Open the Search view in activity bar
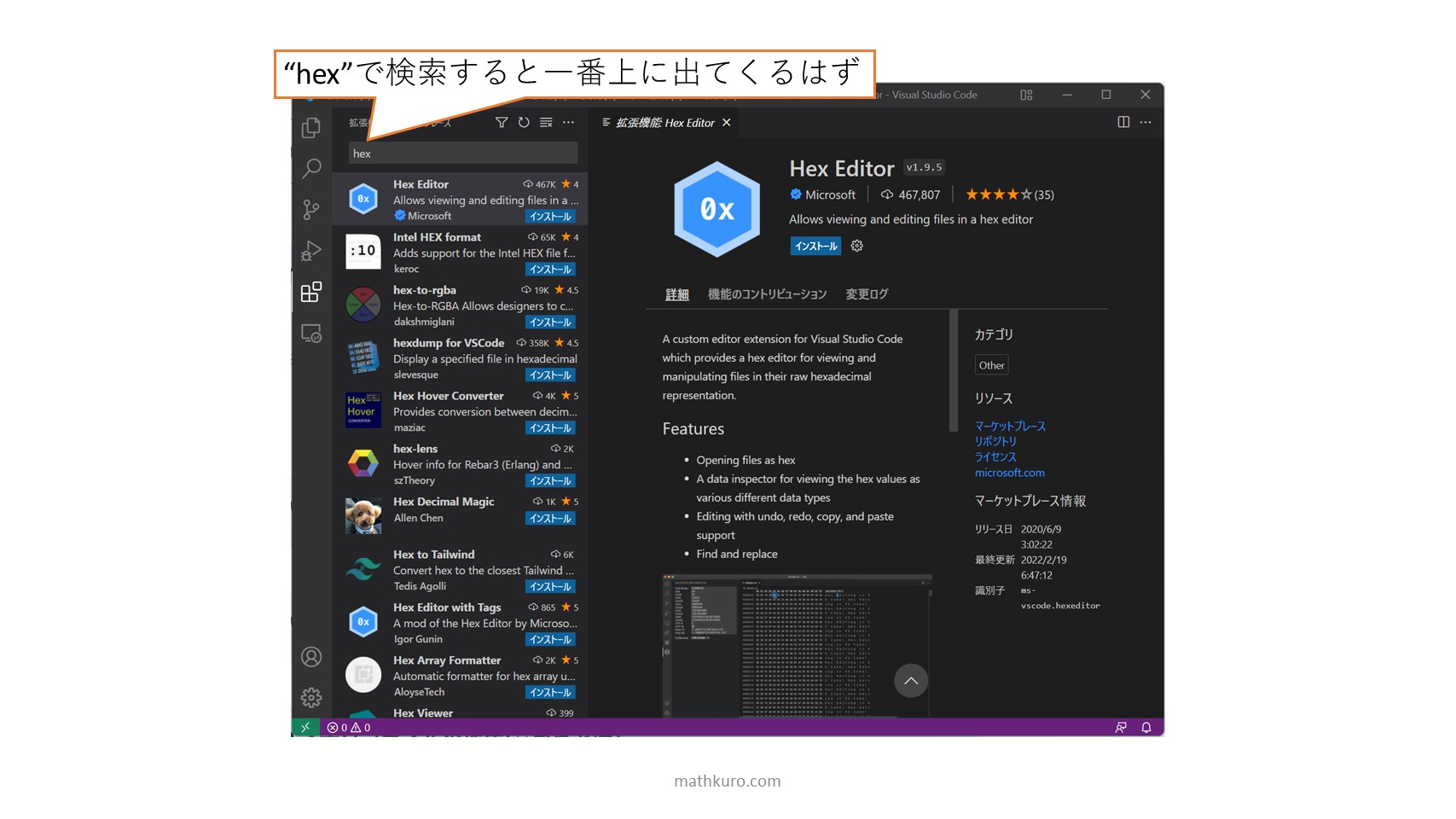The width and height of the screenshot is (1456, 819). tap(311, 168)
